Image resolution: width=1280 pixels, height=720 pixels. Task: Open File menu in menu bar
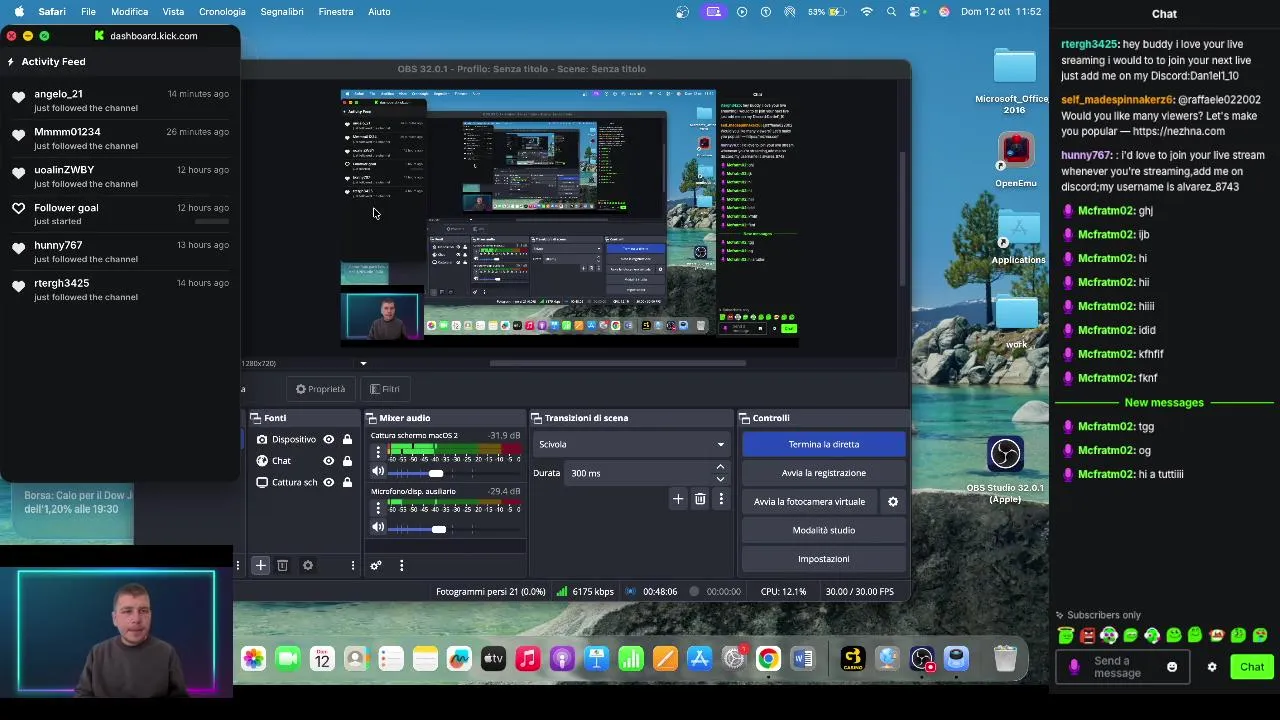tap(88, 12)
